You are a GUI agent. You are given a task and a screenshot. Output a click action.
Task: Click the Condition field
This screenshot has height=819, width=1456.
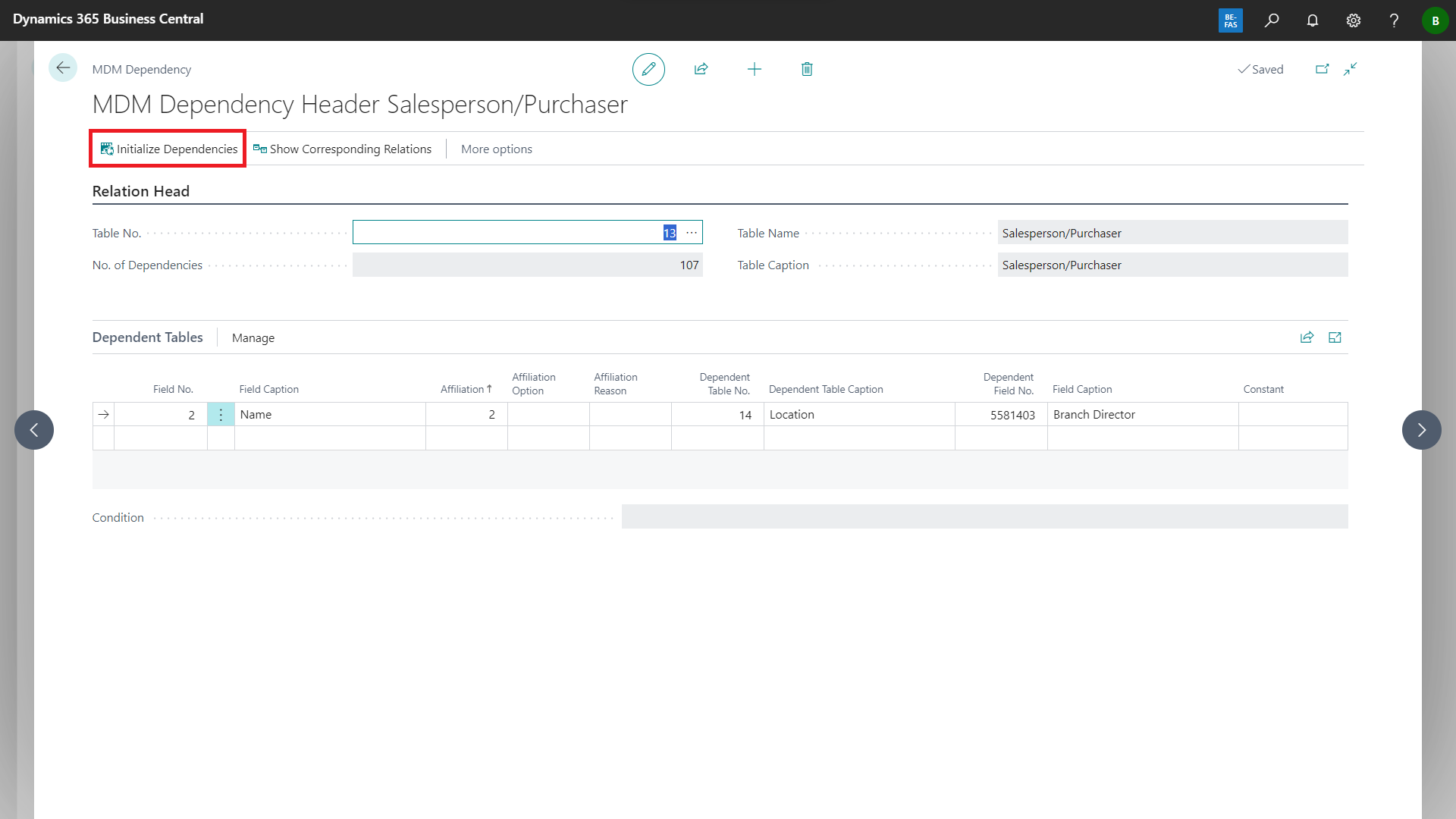(x=984, y=517)
